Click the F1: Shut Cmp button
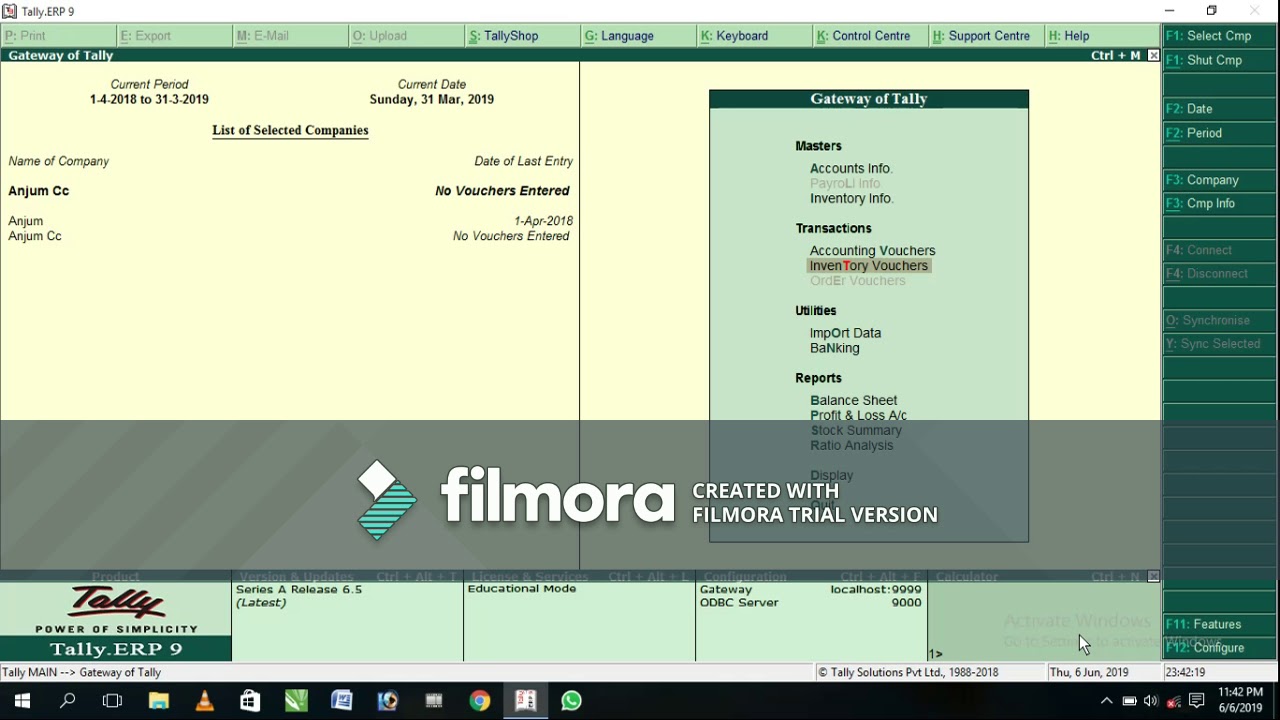Screen dimensions: 1280x720 click(1220, 60)
